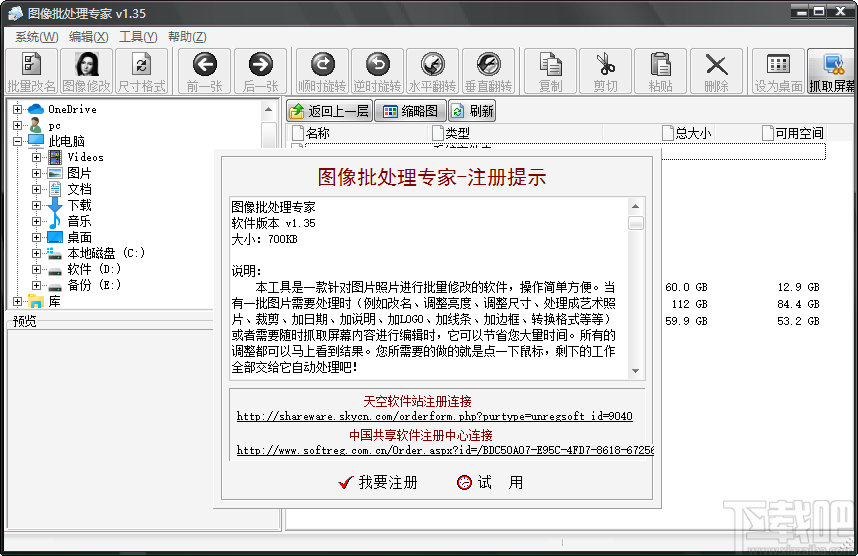
Task: Click the 剪切 cut scissors icon
Action: click(606, 71)
